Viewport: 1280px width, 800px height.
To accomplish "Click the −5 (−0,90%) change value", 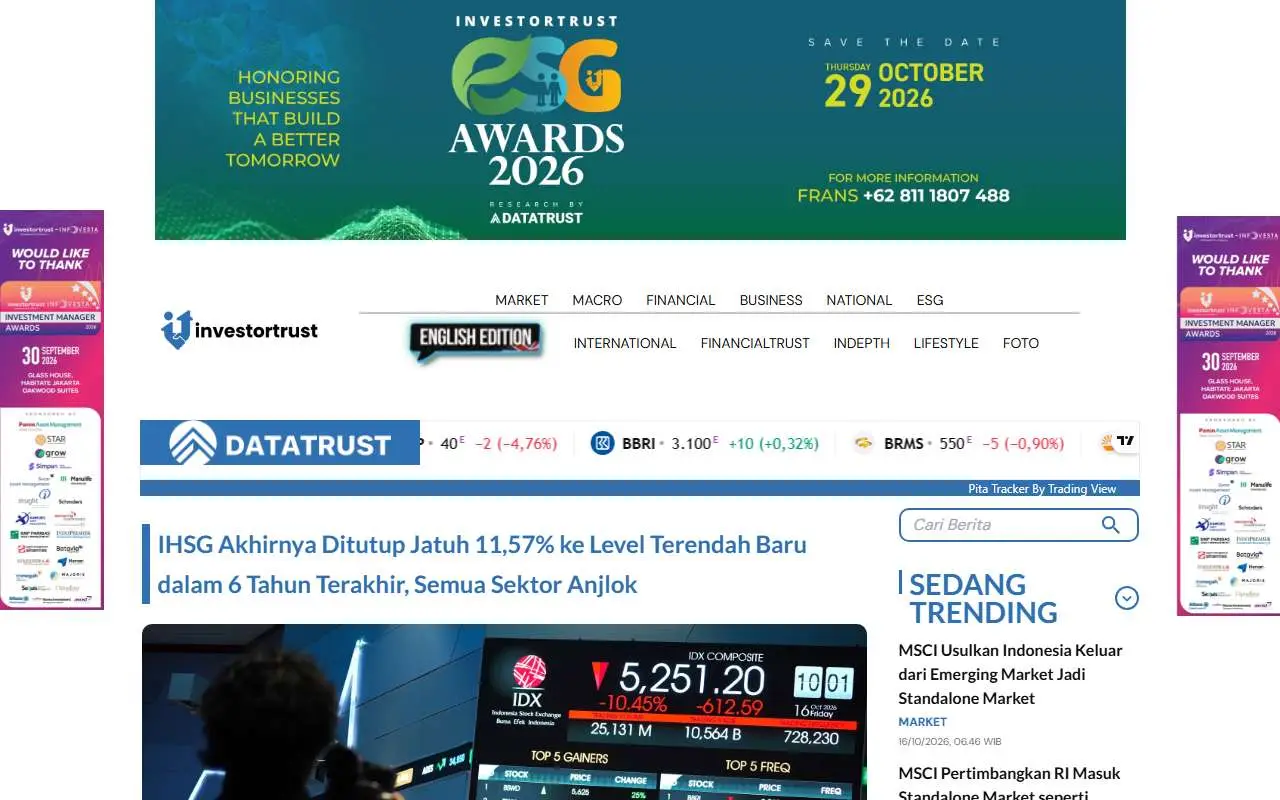I will 1022,443.
